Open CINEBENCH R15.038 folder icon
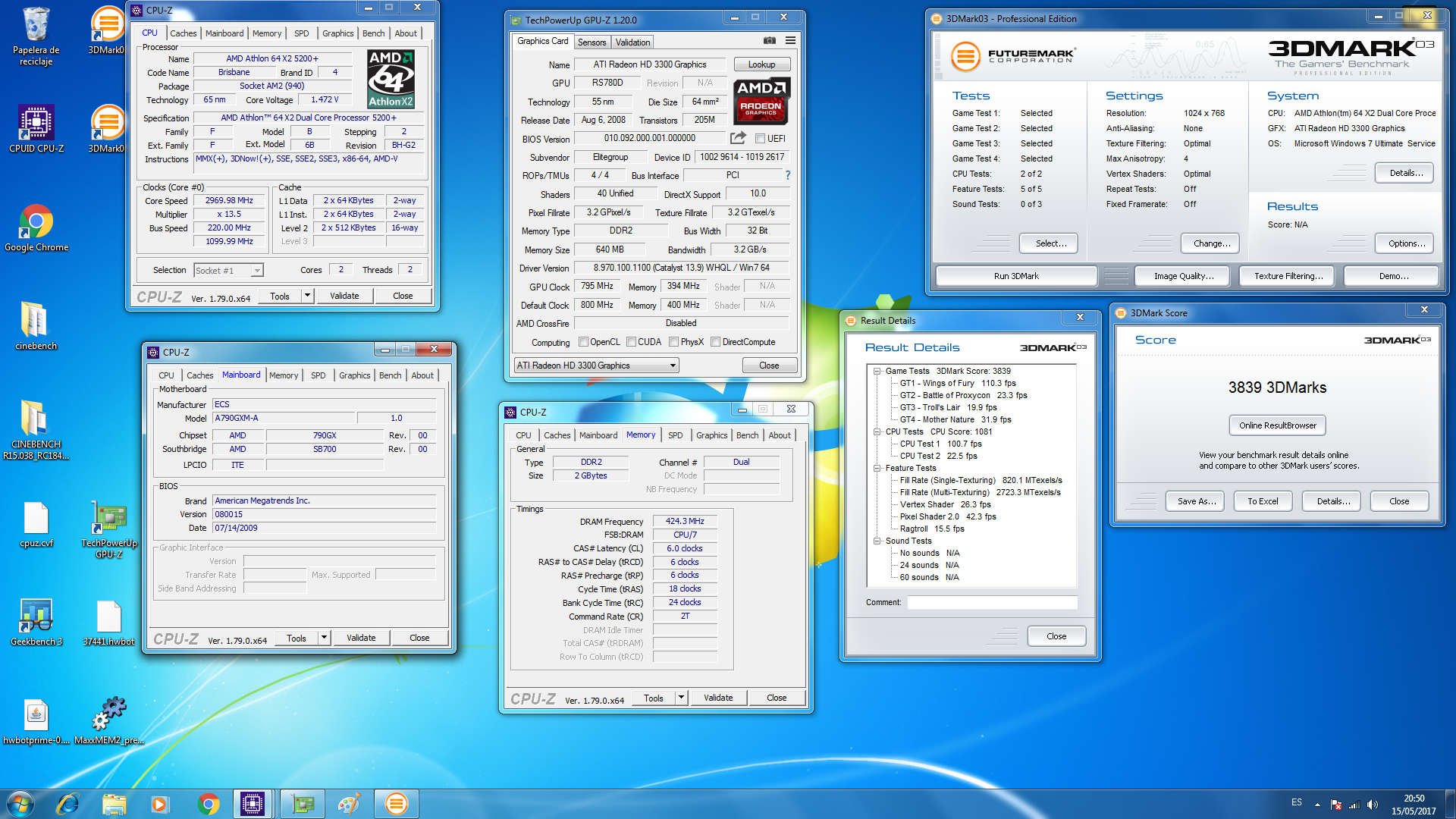 36,429
